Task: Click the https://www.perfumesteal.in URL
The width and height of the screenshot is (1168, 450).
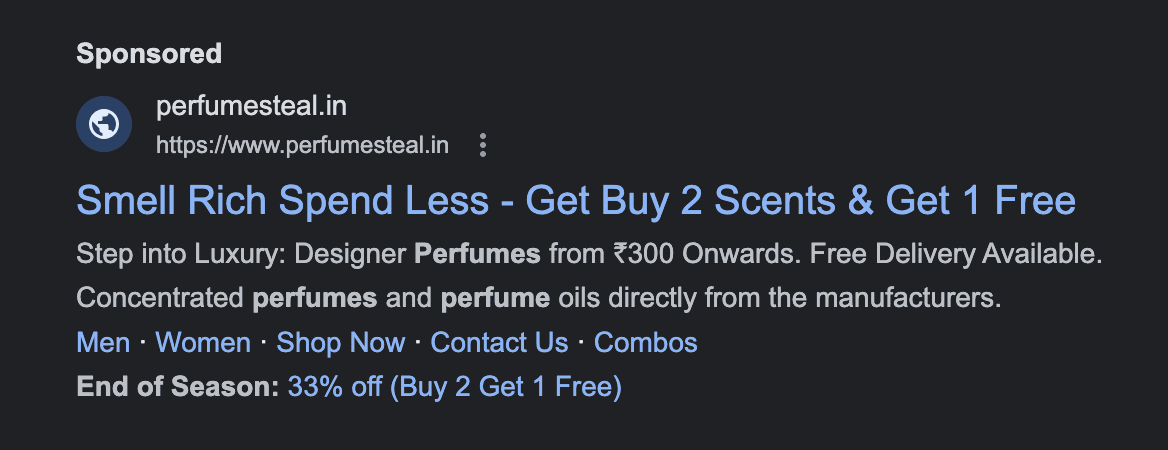Action: 302,146
